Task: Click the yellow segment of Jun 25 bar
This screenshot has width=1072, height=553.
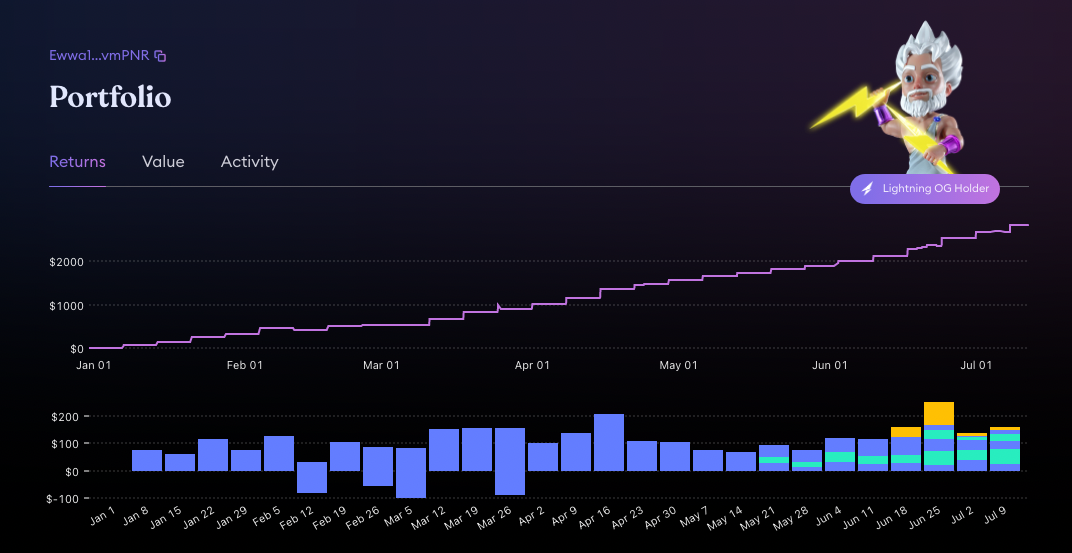Action: pyautogui.click(x=939, y=414)
